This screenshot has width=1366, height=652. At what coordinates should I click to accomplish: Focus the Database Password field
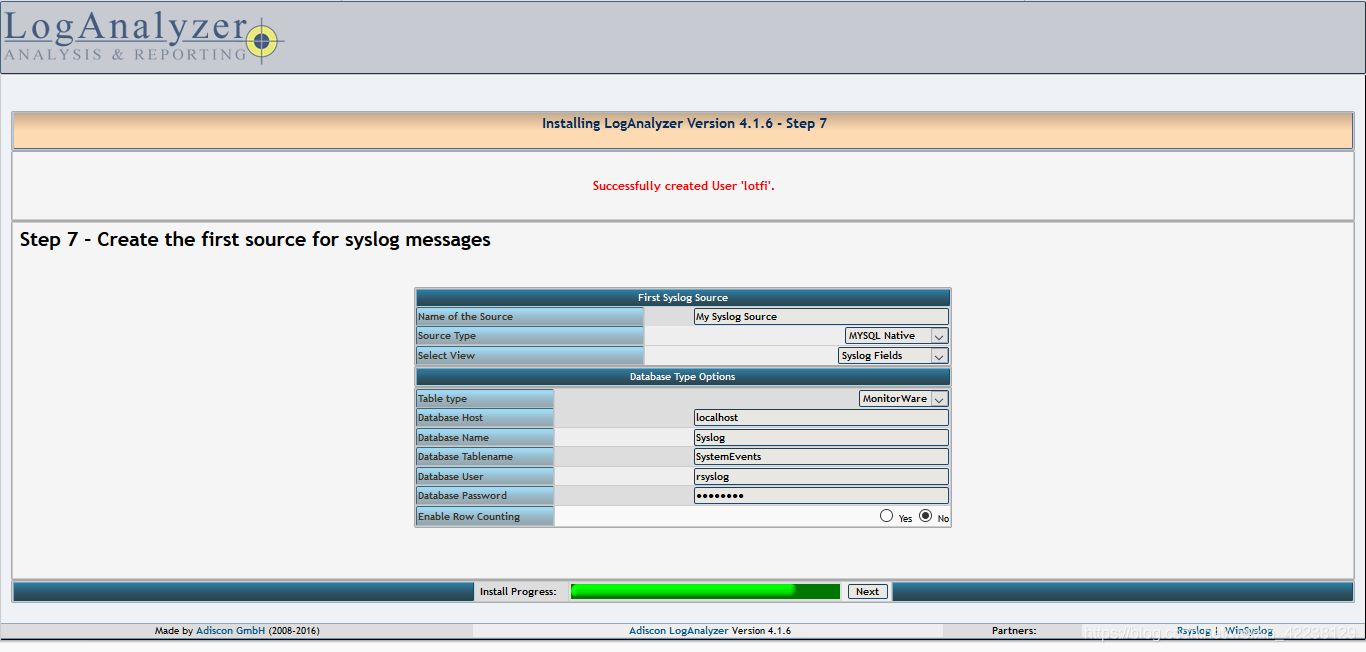821,495
